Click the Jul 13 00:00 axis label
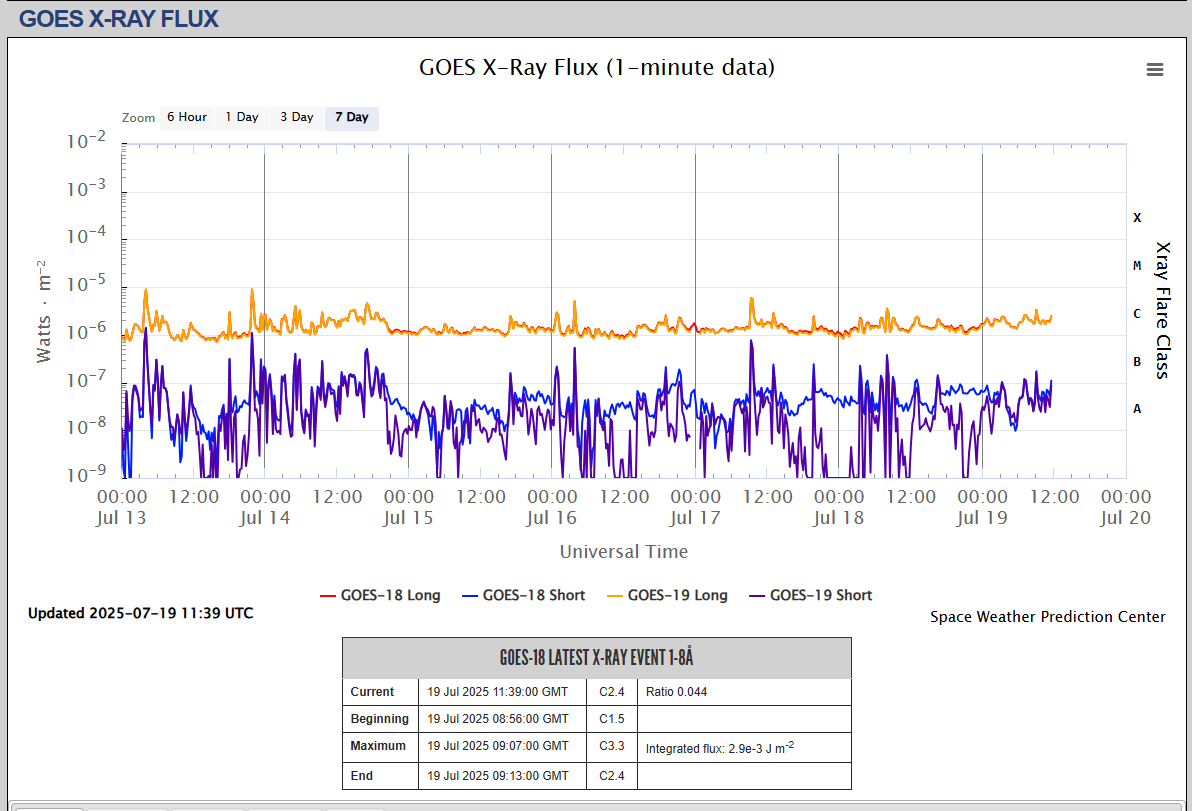This screenshot has width=1192, height=811. (x=122, y=507)
